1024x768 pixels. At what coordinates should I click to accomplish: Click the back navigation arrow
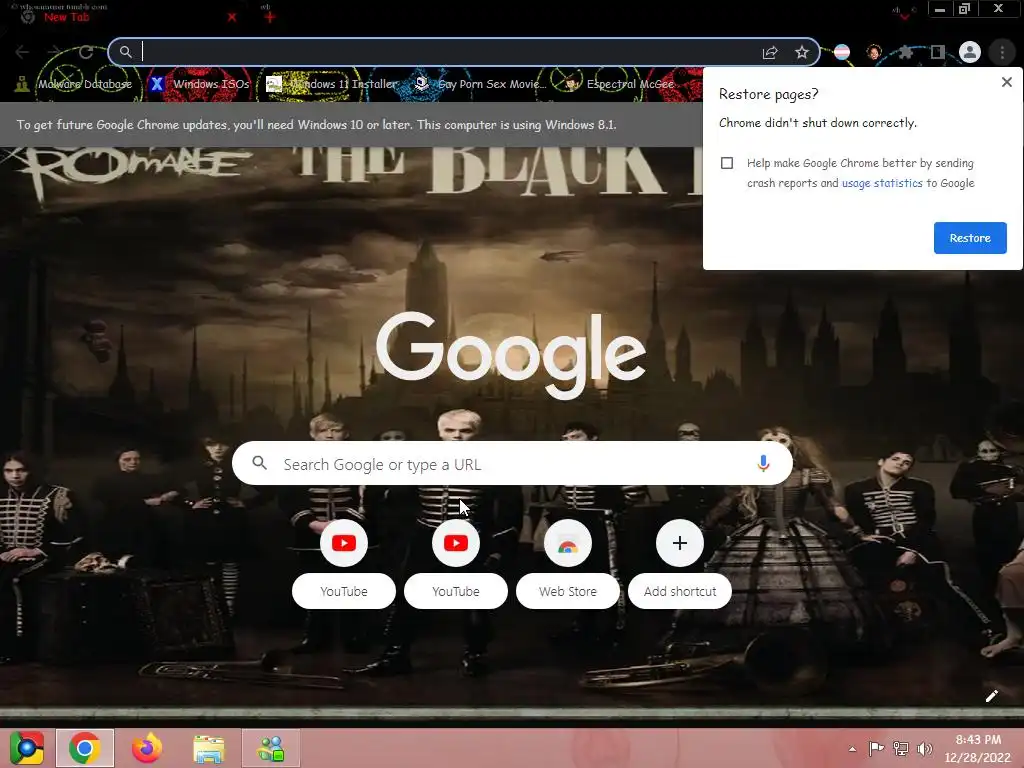22,52
